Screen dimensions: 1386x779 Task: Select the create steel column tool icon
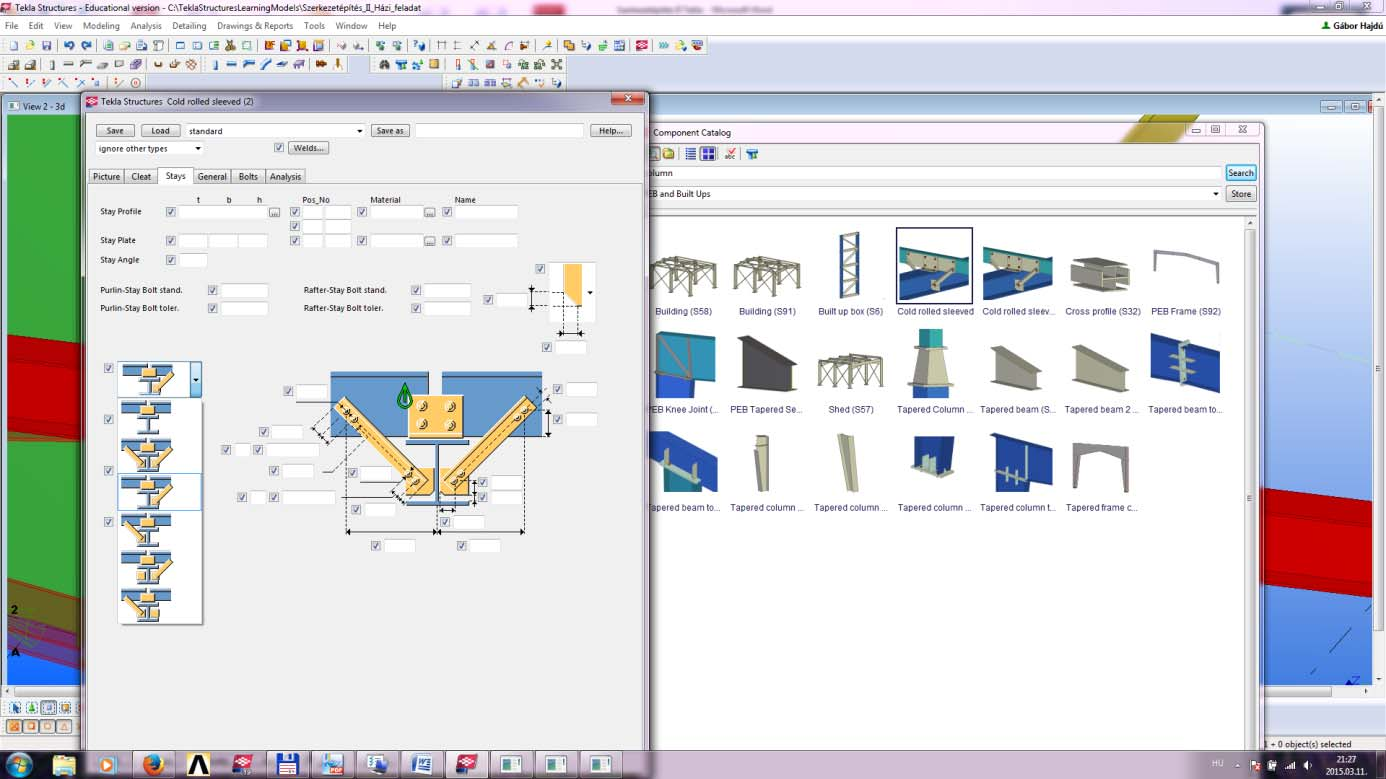(215, 65)
